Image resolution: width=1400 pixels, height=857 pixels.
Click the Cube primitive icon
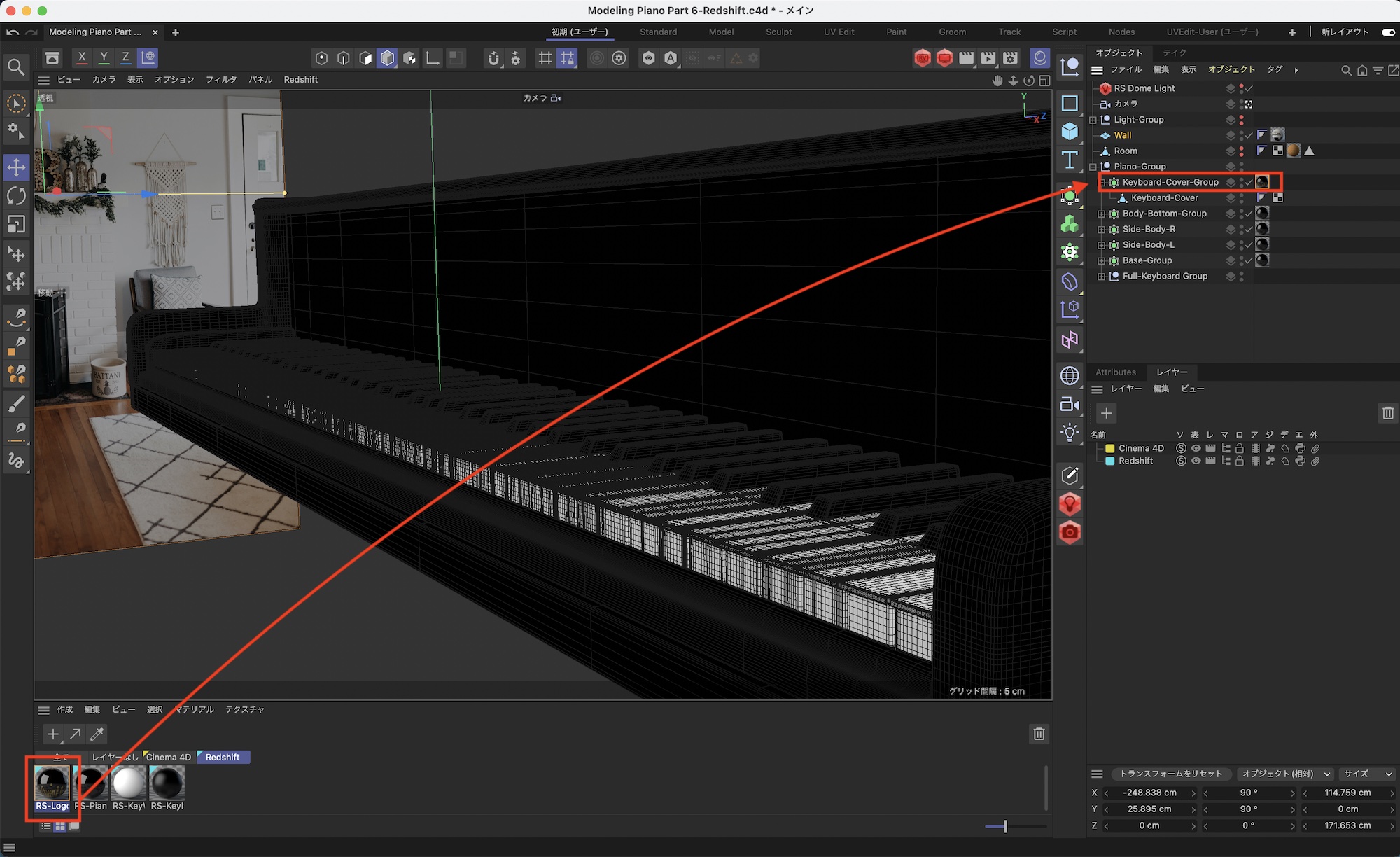[1070, 132]
